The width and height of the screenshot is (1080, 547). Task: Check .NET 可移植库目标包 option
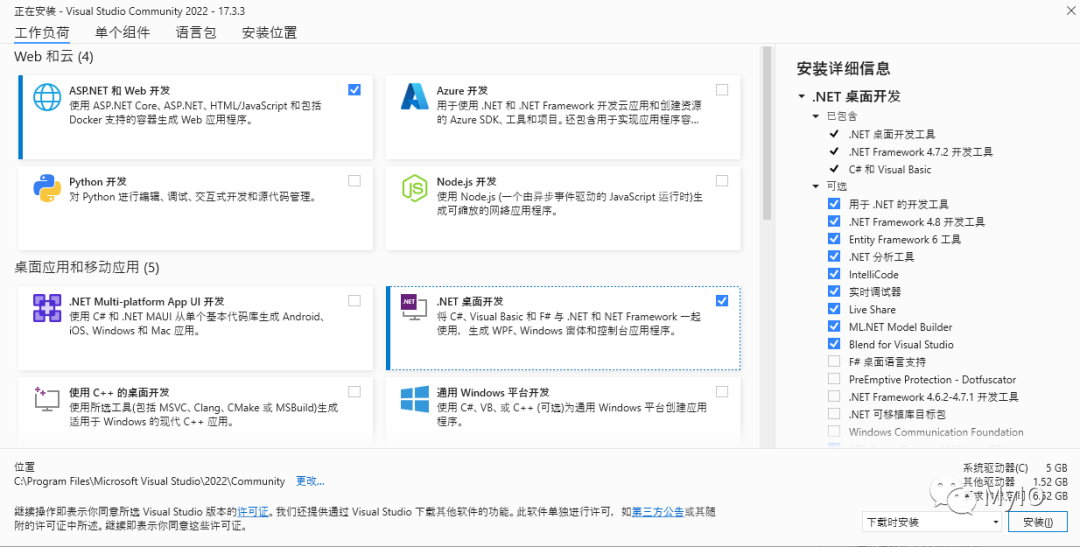tap(834, 414)
